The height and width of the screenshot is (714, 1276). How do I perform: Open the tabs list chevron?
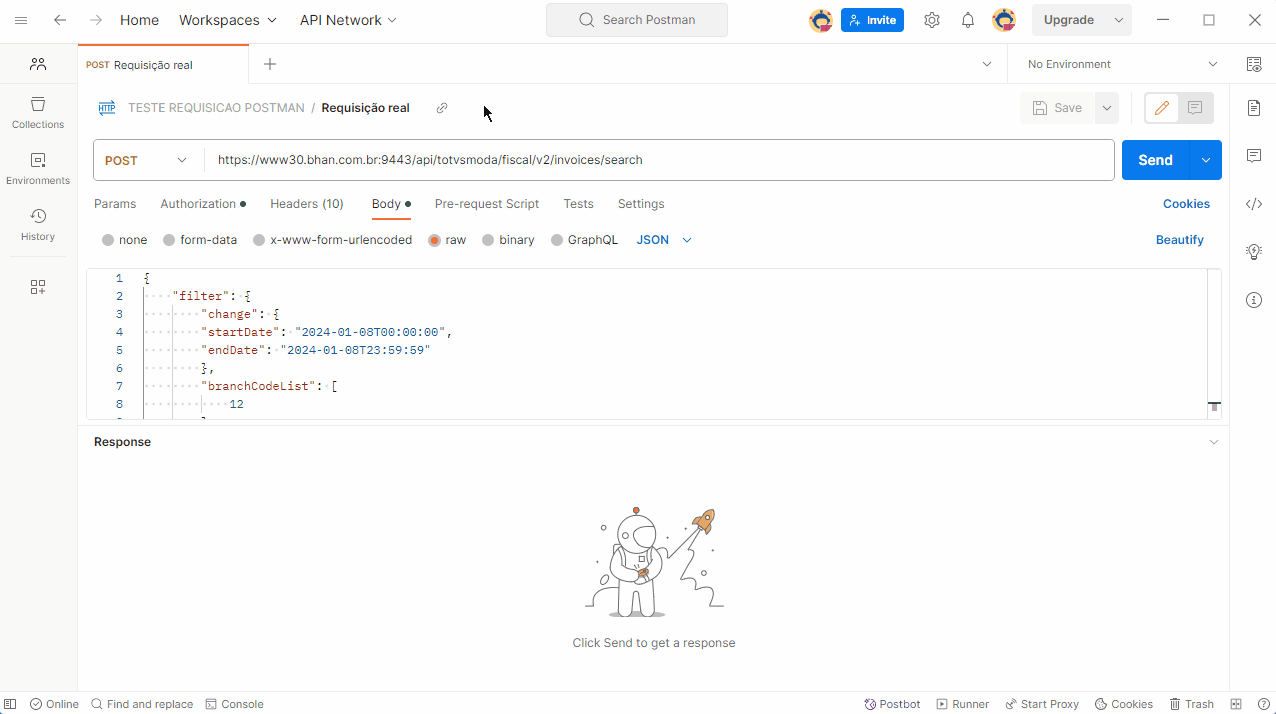[987, 64]
